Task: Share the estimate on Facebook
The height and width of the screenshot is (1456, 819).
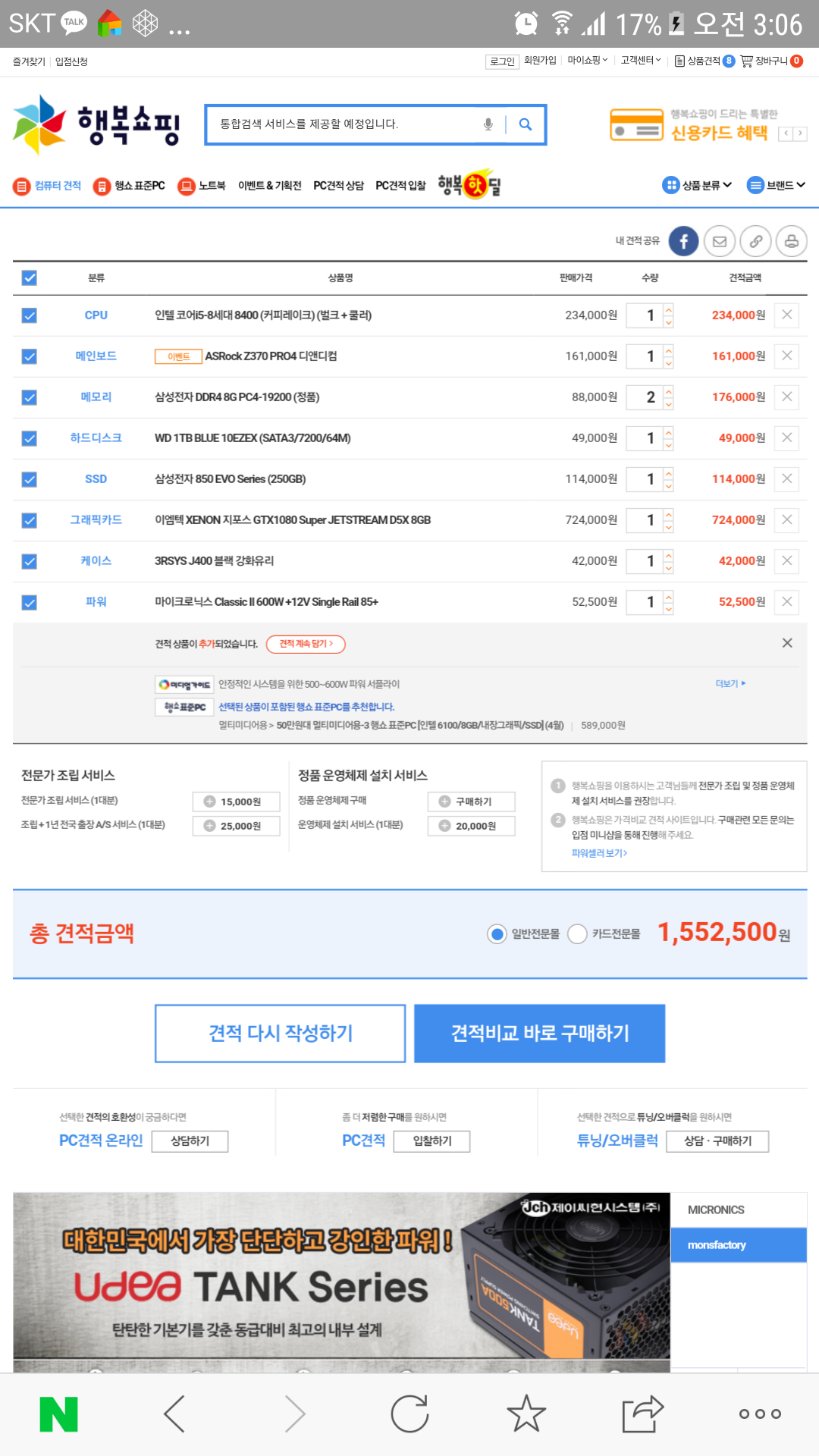Action: click(683, 241)
